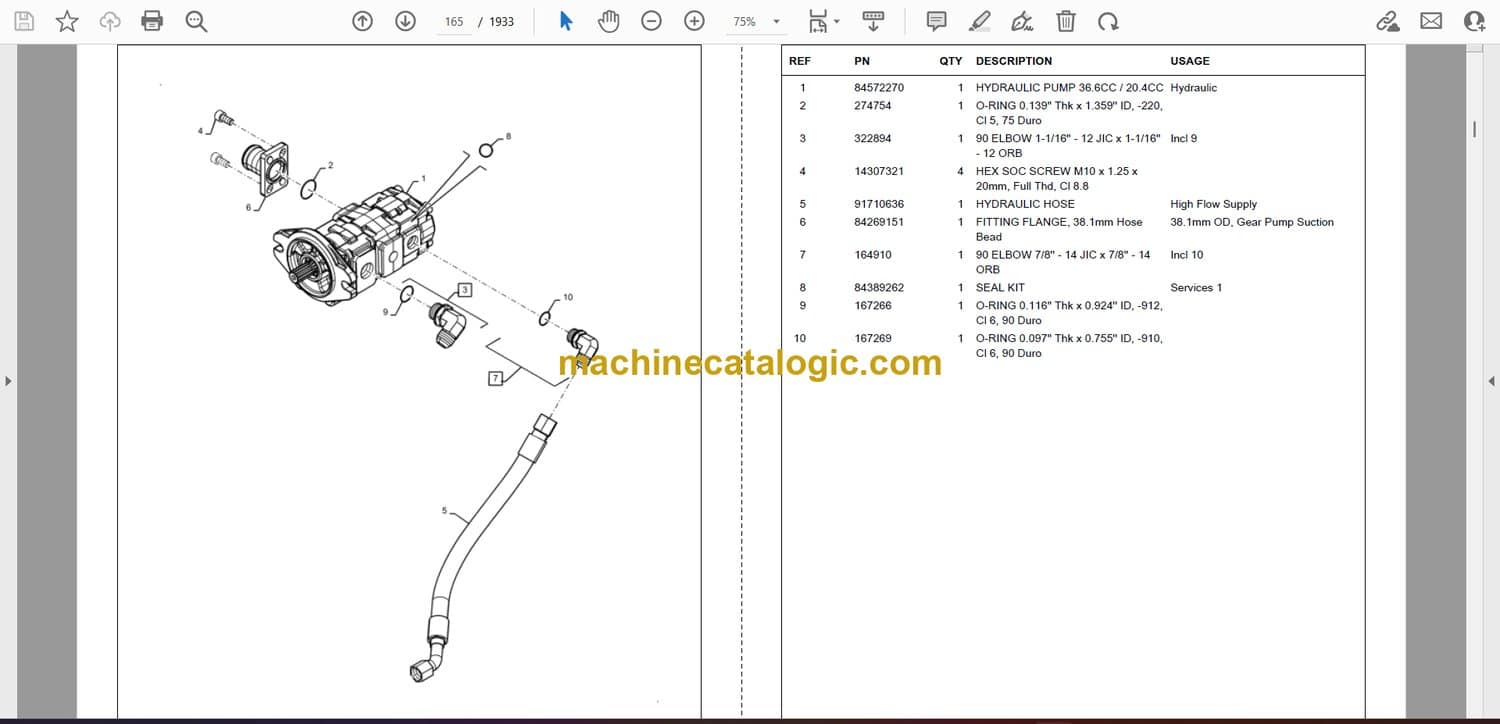Viewport: 1500px width, 724px height.
Task: Click the QTY column header
Action: (951, 61)
